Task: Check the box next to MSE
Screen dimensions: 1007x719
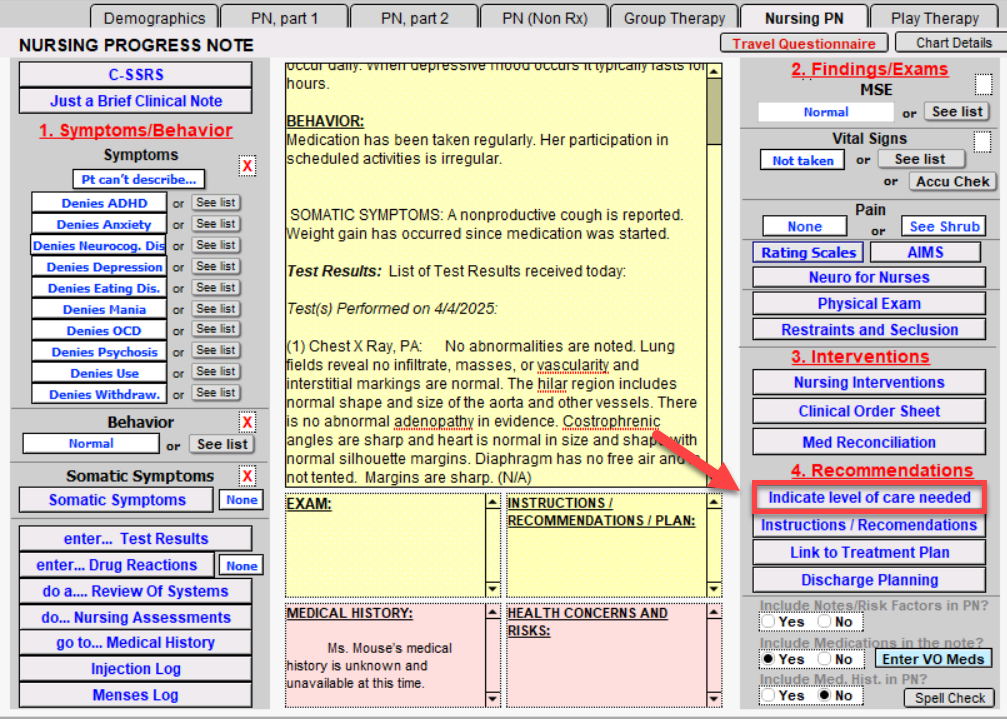Action: 983,85
